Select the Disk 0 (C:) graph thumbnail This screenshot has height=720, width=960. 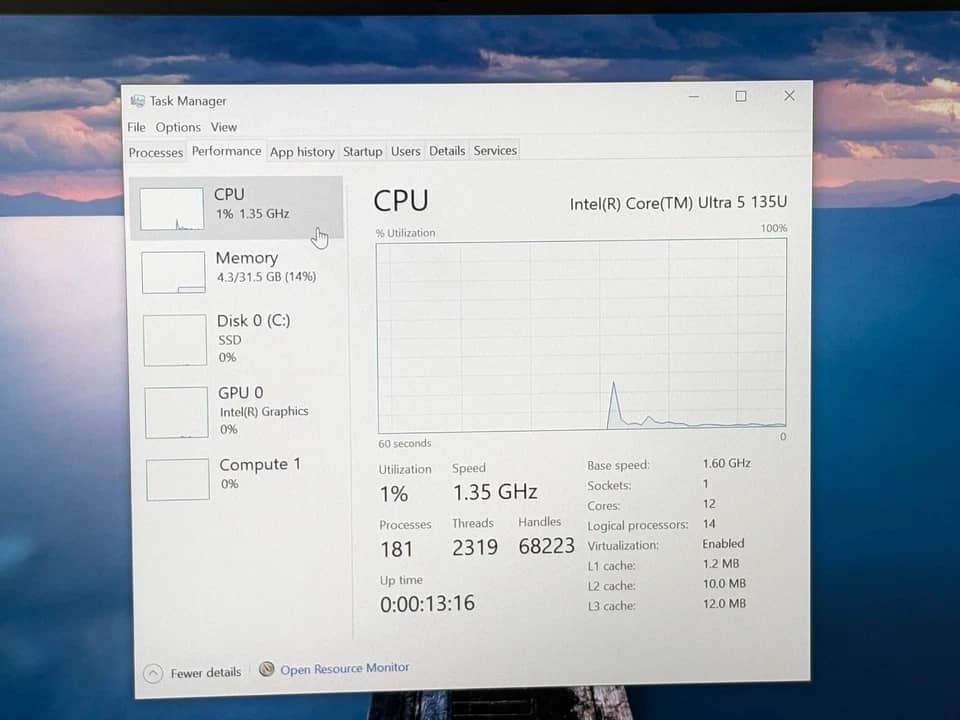pyautogui.click(x=175, y=340)
